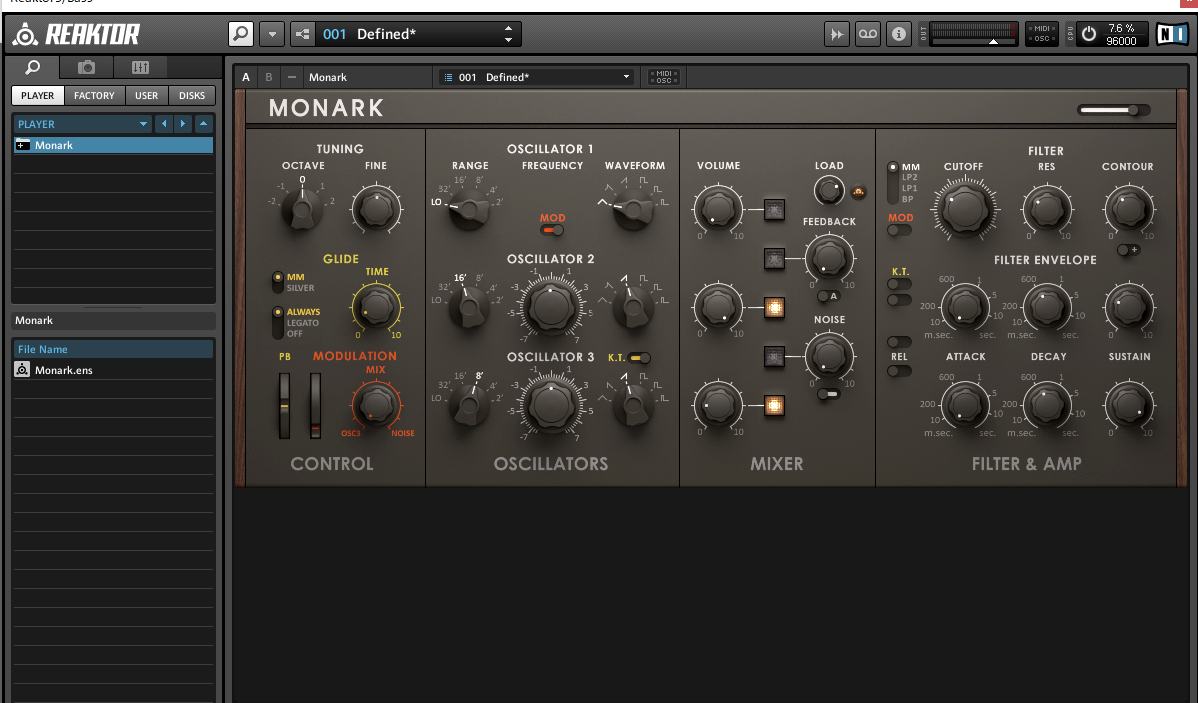Click the browser forward arrow
This screenshot has height=703, width=1198.
(183, 124)
